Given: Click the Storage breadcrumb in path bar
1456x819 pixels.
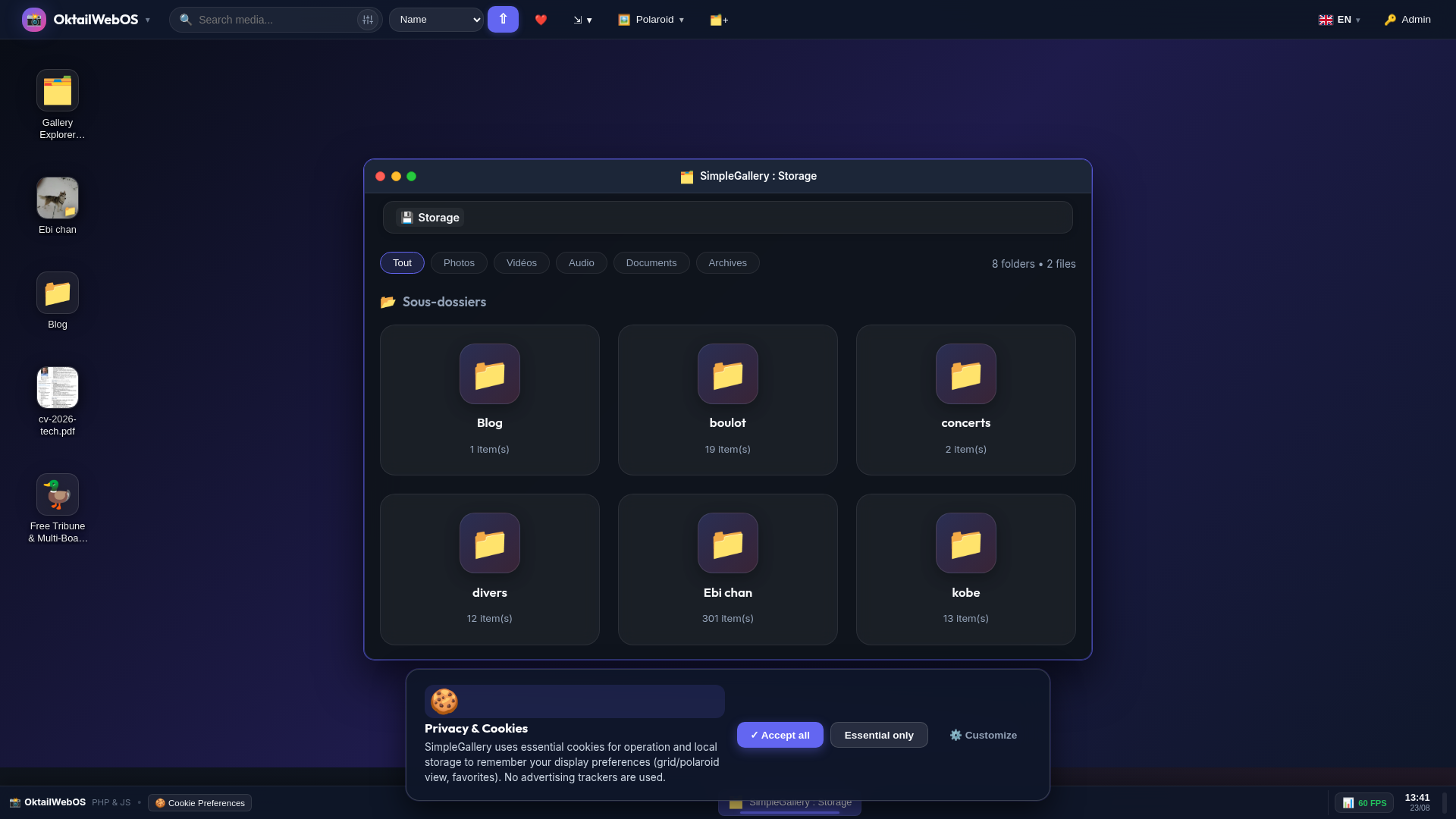Looking at the screenshot, I should [x=430, y=218].
